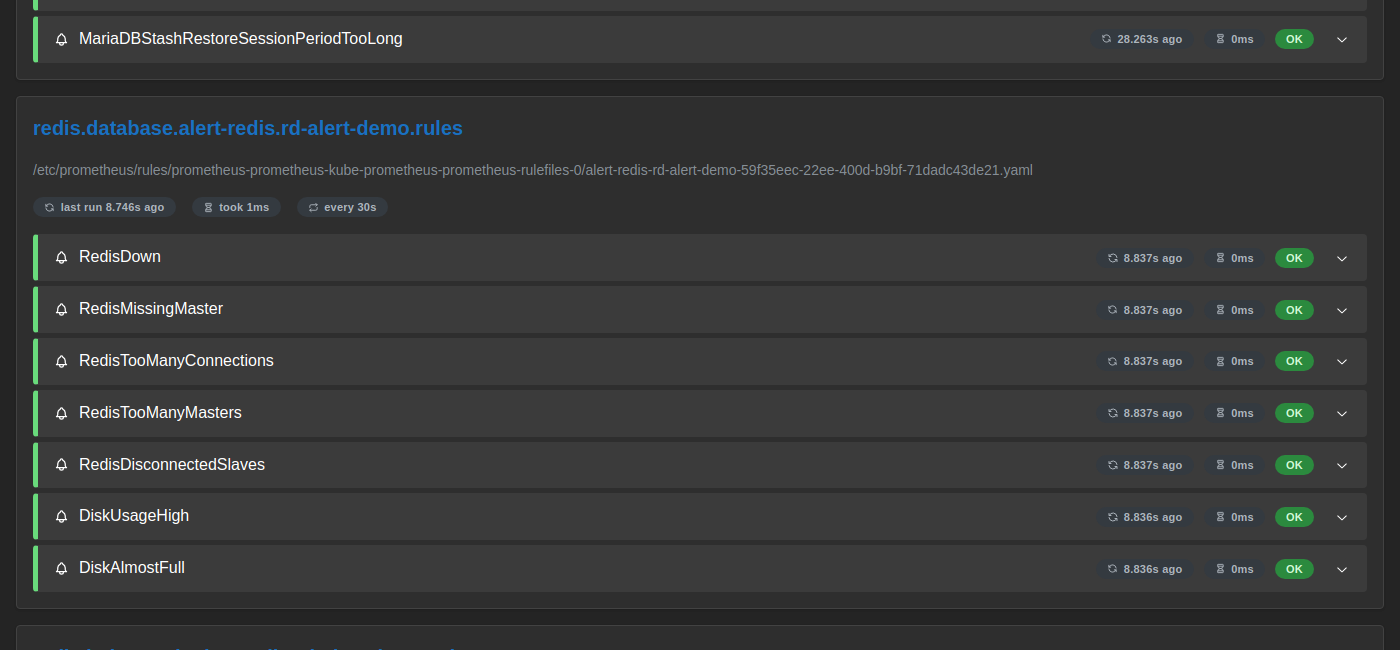Select the DiskUsageHigh rule name
Viewport: 1400px width, 650px height.
tap(134, 516)
